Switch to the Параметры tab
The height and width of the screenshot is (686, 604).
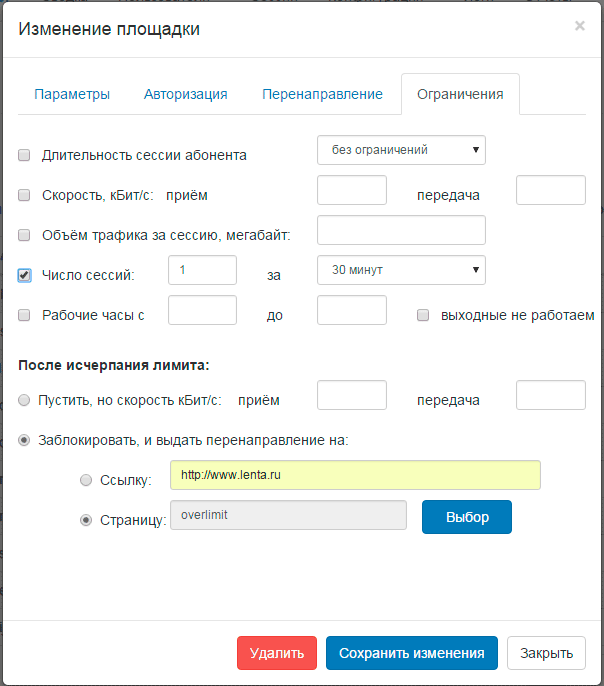[72, 94]
